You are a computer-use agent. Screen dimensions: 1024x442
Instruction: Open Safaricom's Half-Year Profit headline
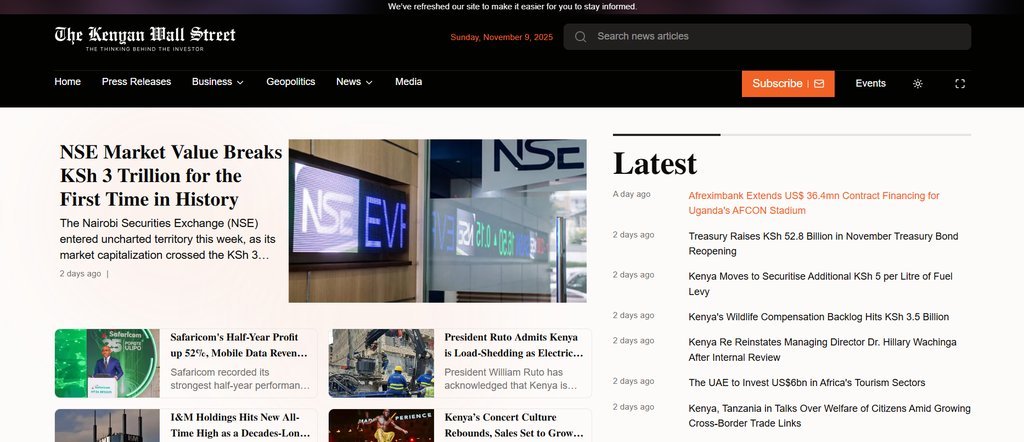(238, 345)
